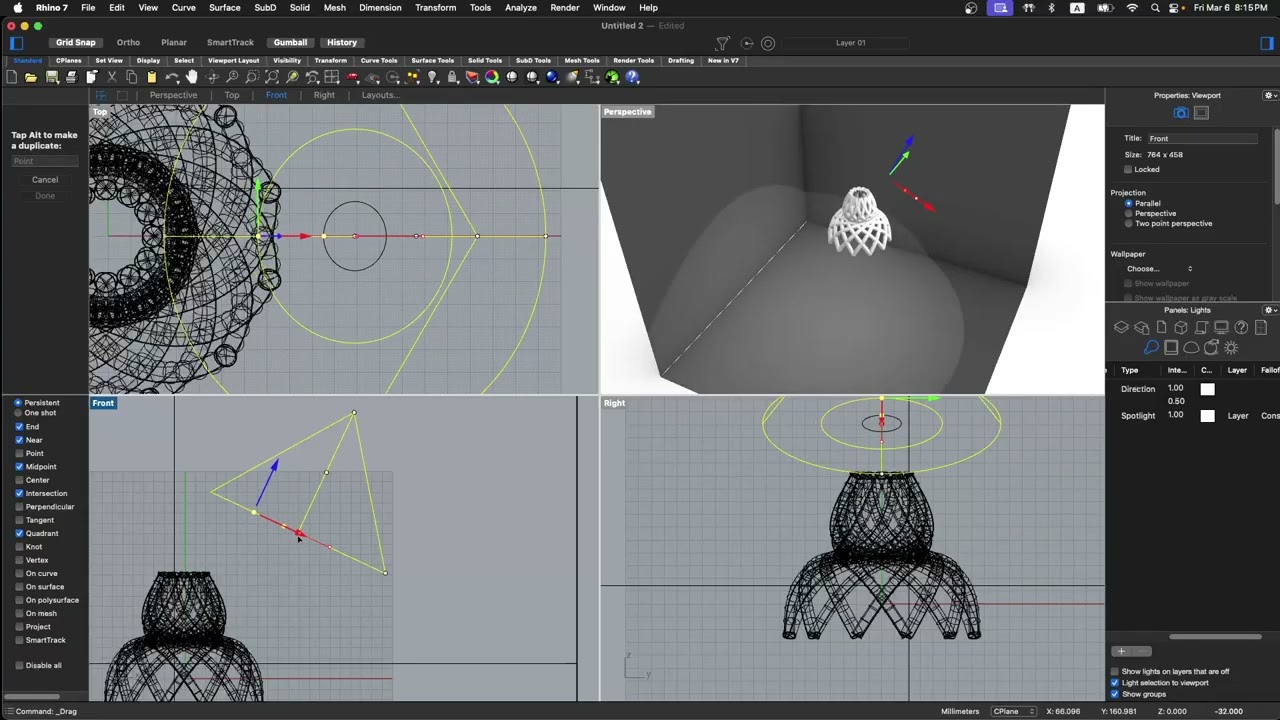Click the Spotlight white color swatch
This screenshot has width=1280, height=720.
1207,416
